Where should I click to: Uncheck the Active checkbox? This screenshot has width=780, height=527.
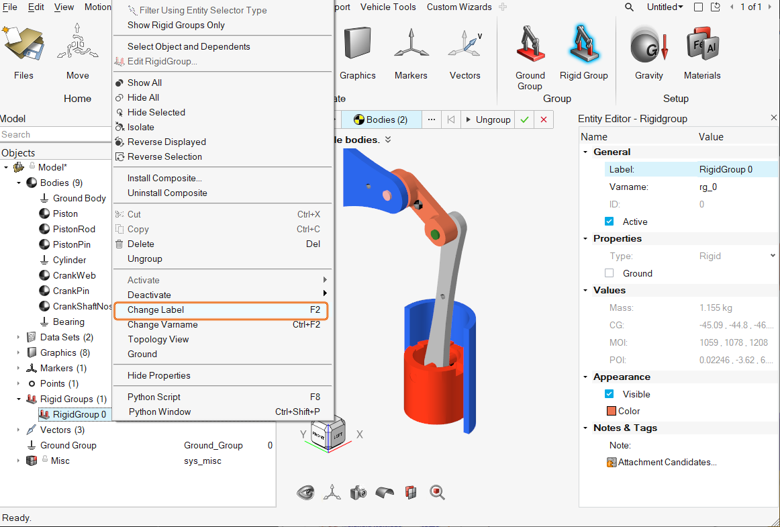(609, 222)
